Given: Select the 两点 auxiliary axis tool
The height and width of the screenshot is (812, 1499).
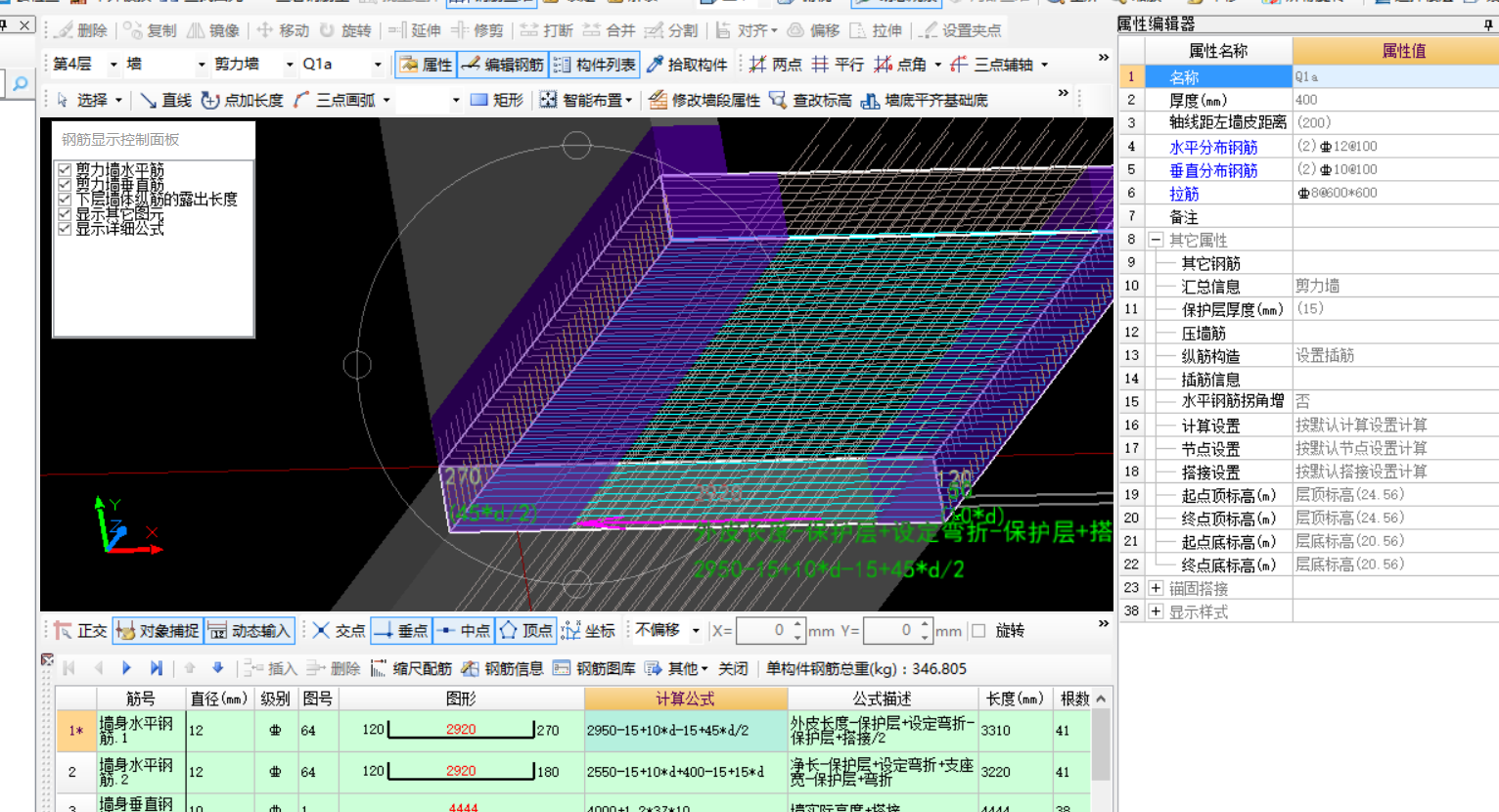Looking at the screenshot, I should [775, 65].
